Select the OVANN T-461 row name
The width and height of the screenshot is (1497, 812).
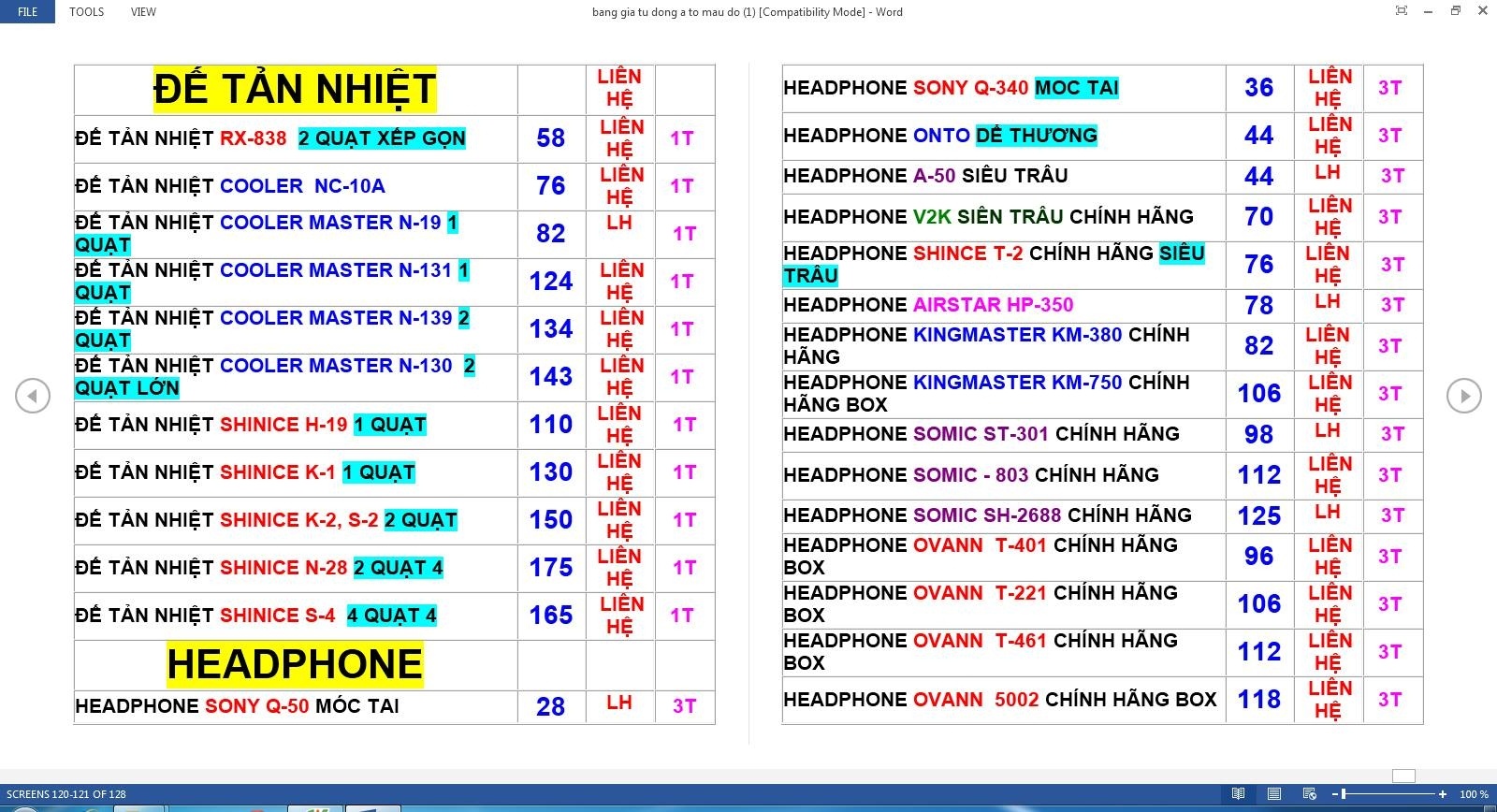click(981, 652)
